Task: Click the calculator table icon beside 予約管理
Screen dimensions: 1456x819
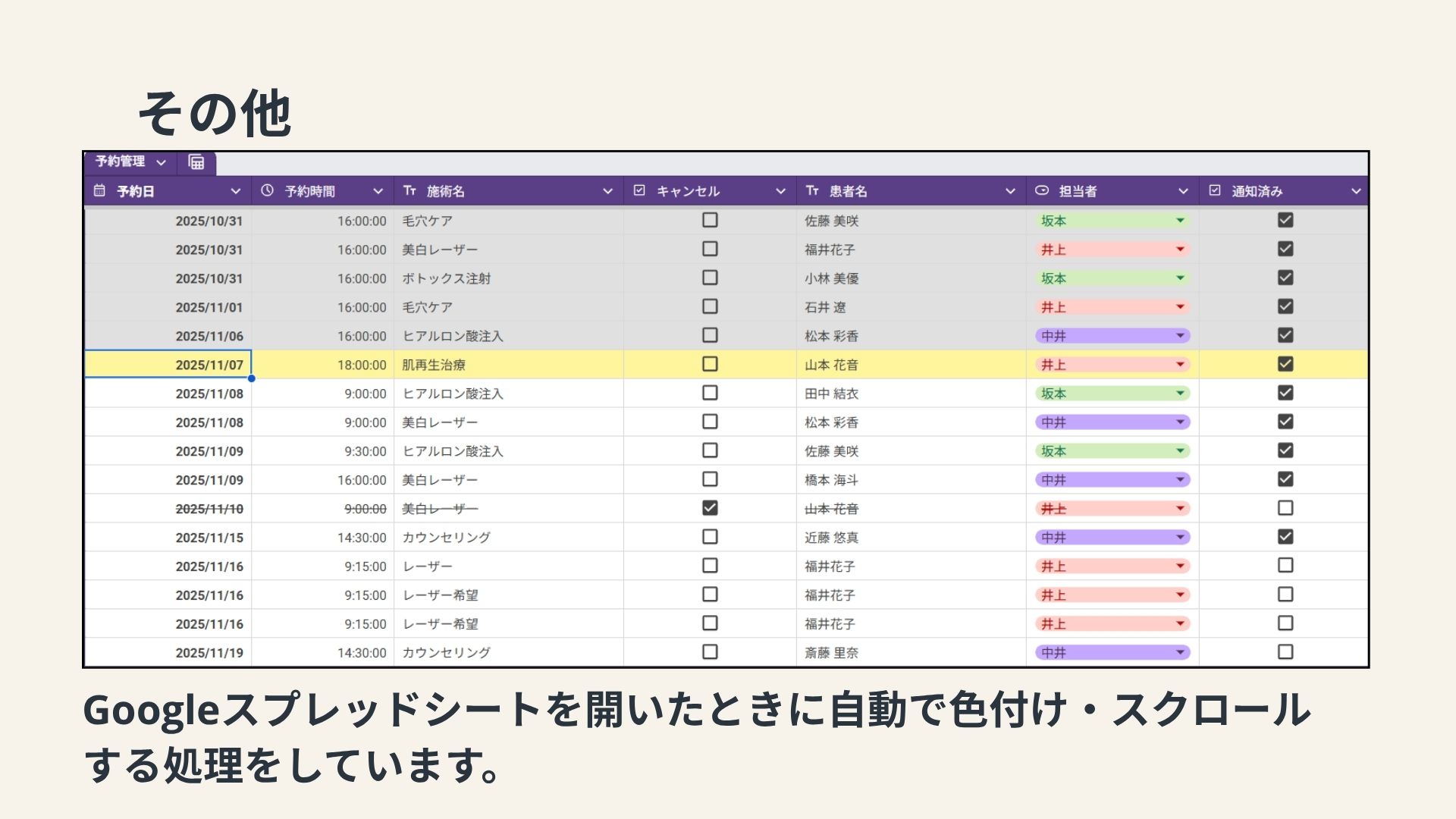Action: point(196,162)
